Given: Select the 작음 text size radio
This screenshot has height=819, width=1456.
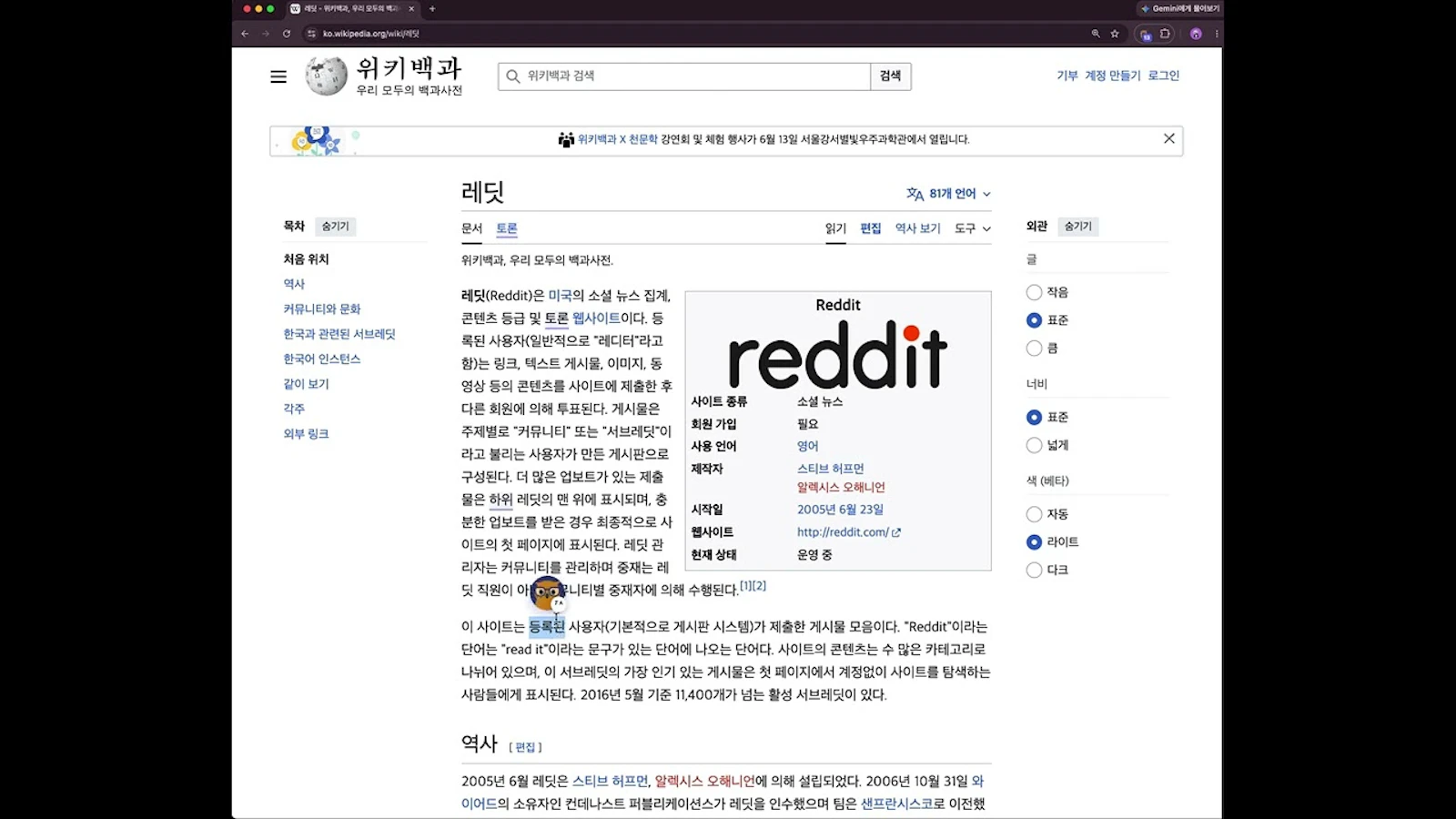Looking at the screenshot, I should (1034, 292).
